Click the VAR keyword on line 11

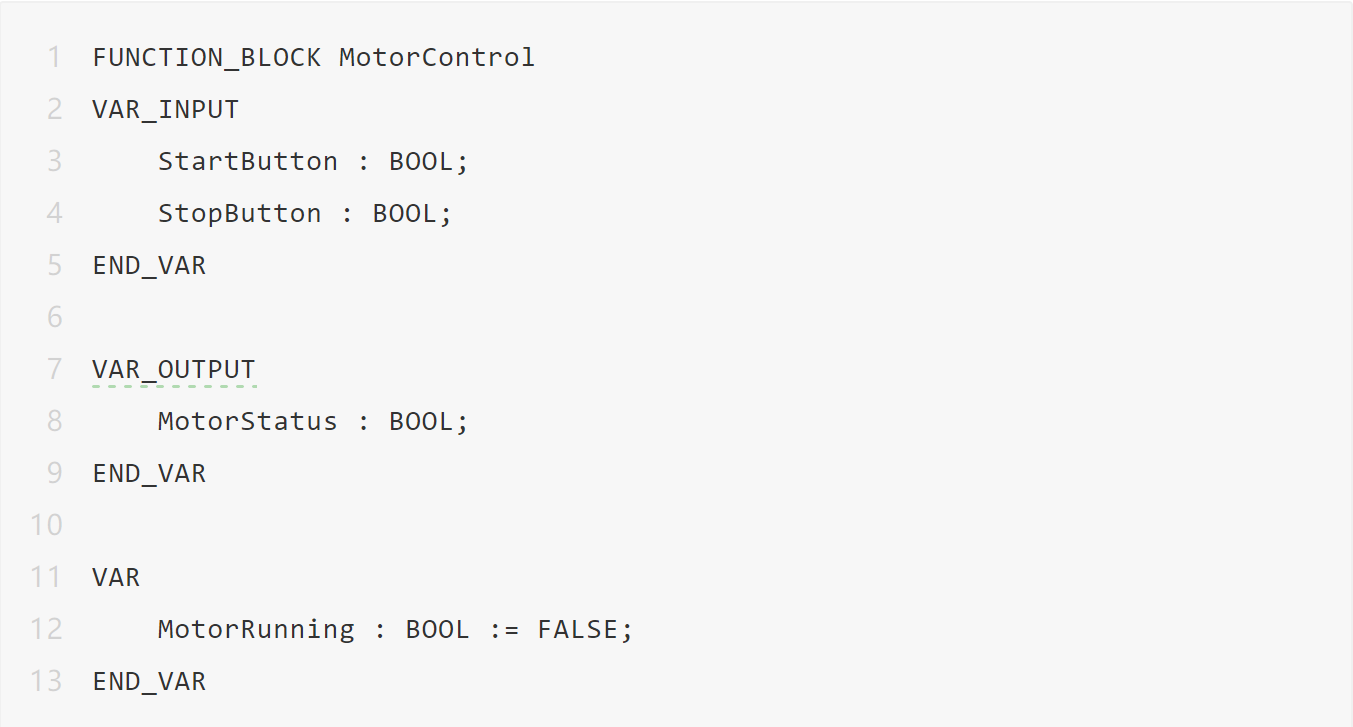(116, 577)
